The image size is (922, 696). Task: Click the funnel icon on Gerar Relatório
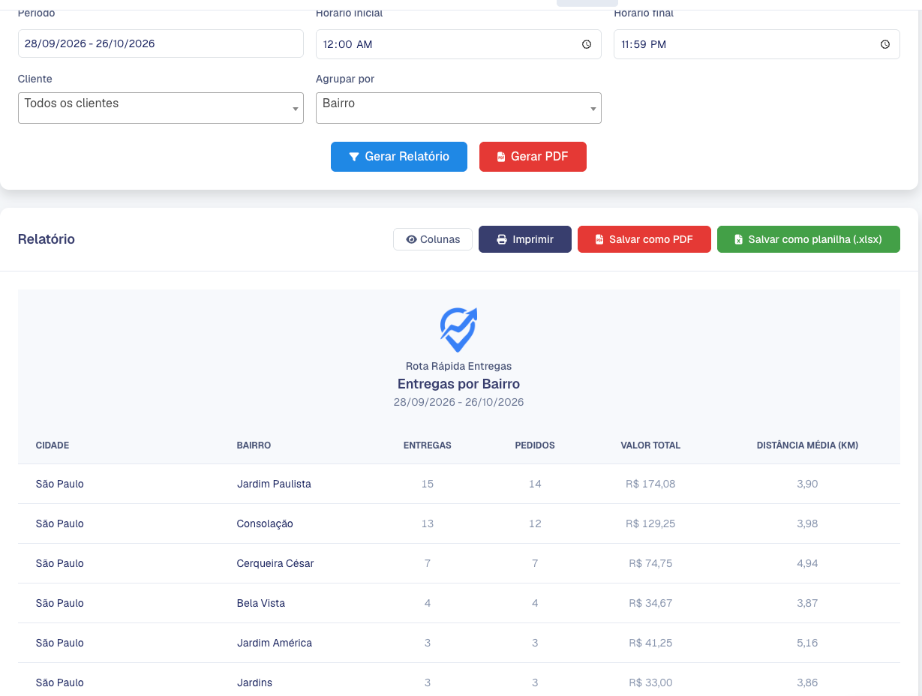[x=354, y=157]
